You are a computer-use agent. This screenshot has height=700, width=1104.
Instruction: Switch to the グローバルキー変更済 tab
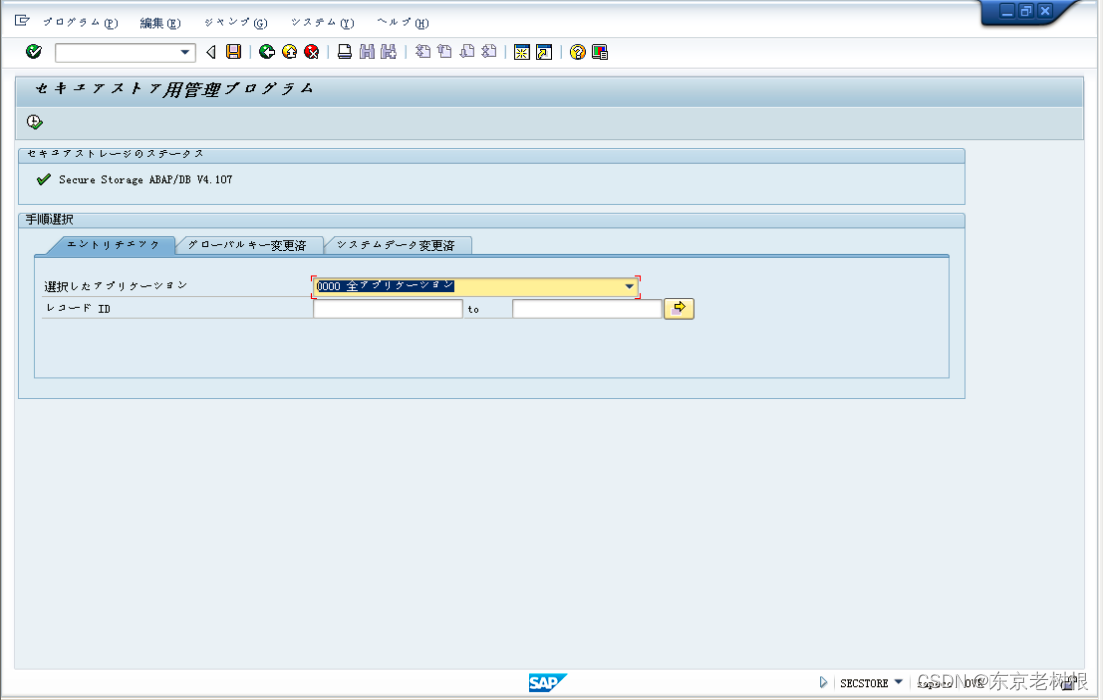point(248,243)
